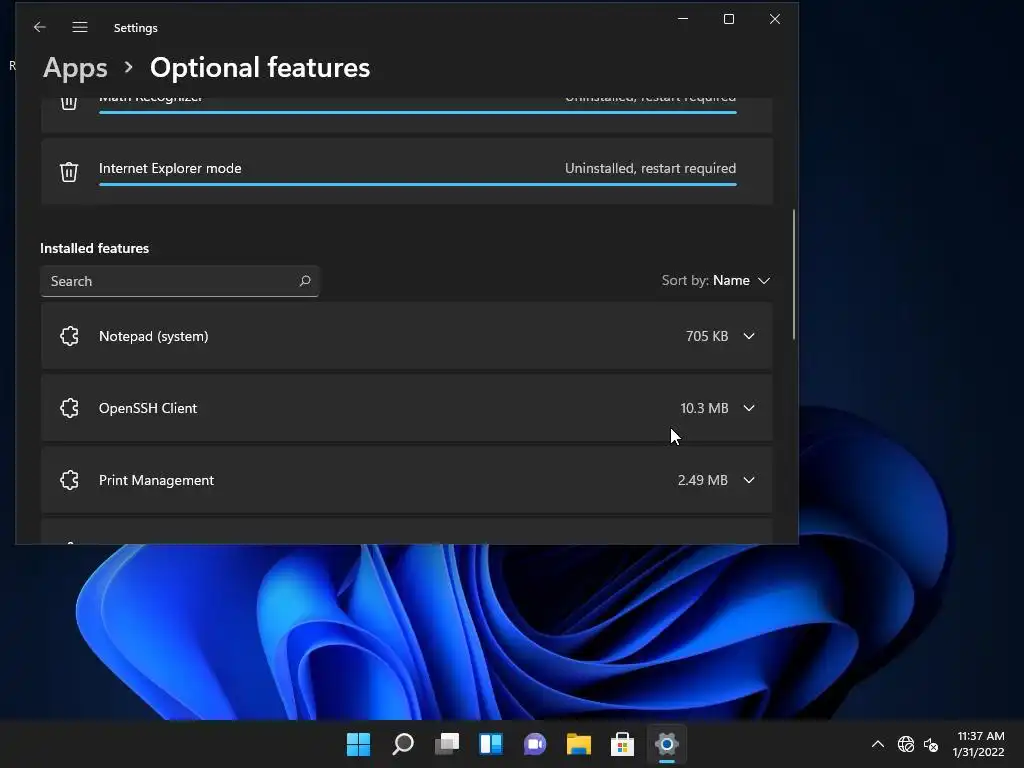This screenshot has width=1024, height=768.
Task: Maximize the Settings window
Action: pos(729,19)
